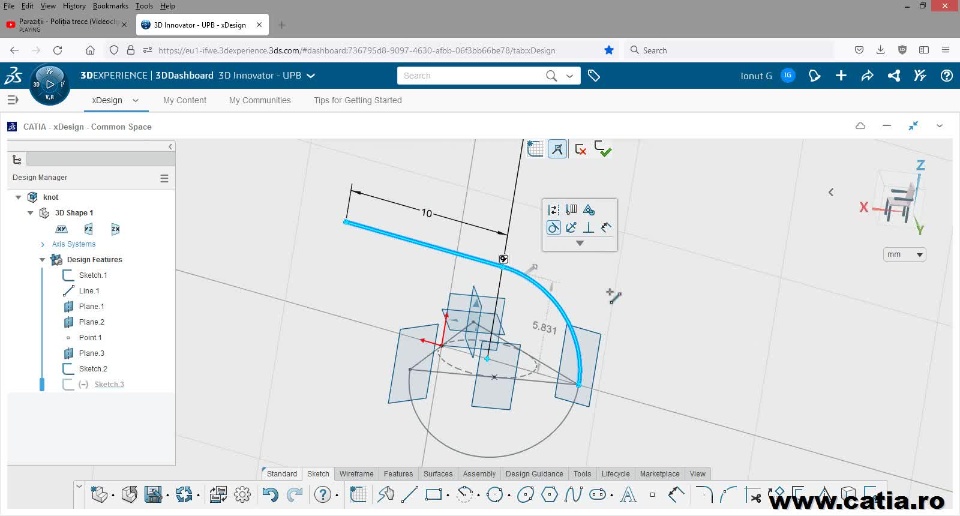Confirm sketch with green checkmark icon

[603, 149]
